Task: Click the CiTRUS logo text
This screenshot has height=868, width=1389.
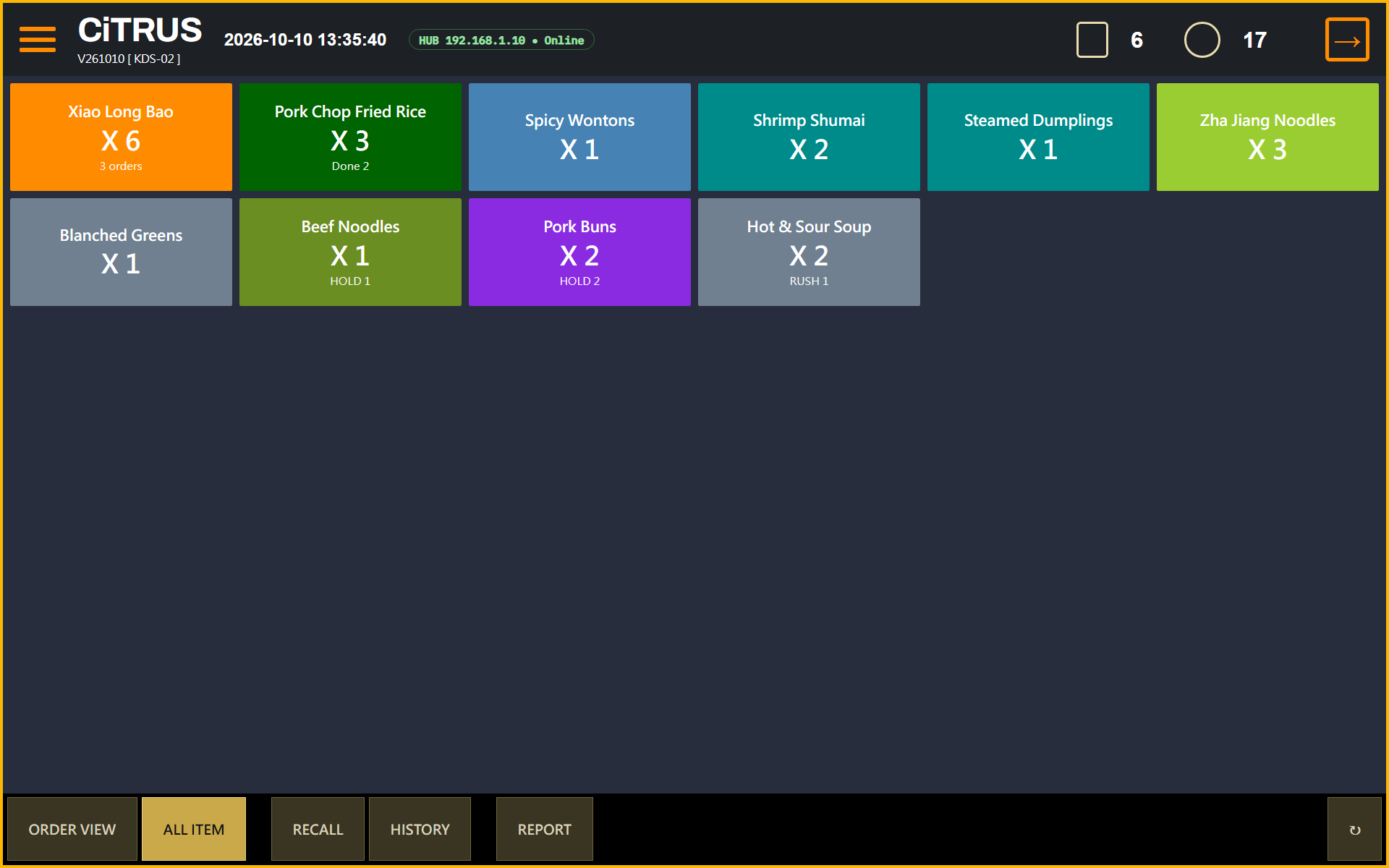Action: point(140,30)
